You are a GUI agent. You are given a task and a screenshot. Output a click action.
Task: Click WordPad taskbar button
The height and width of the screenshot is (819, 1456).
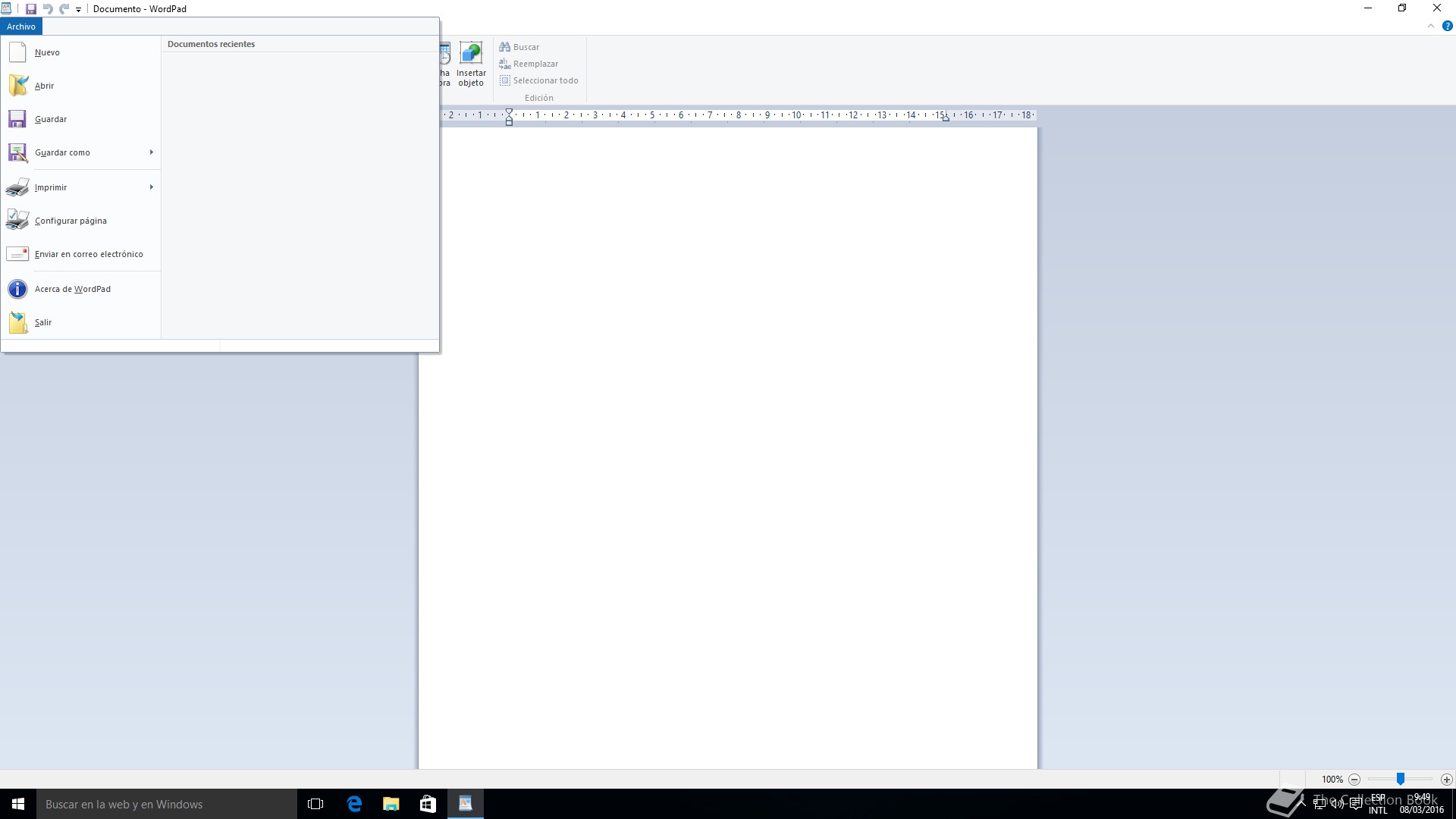coord(466,804)
